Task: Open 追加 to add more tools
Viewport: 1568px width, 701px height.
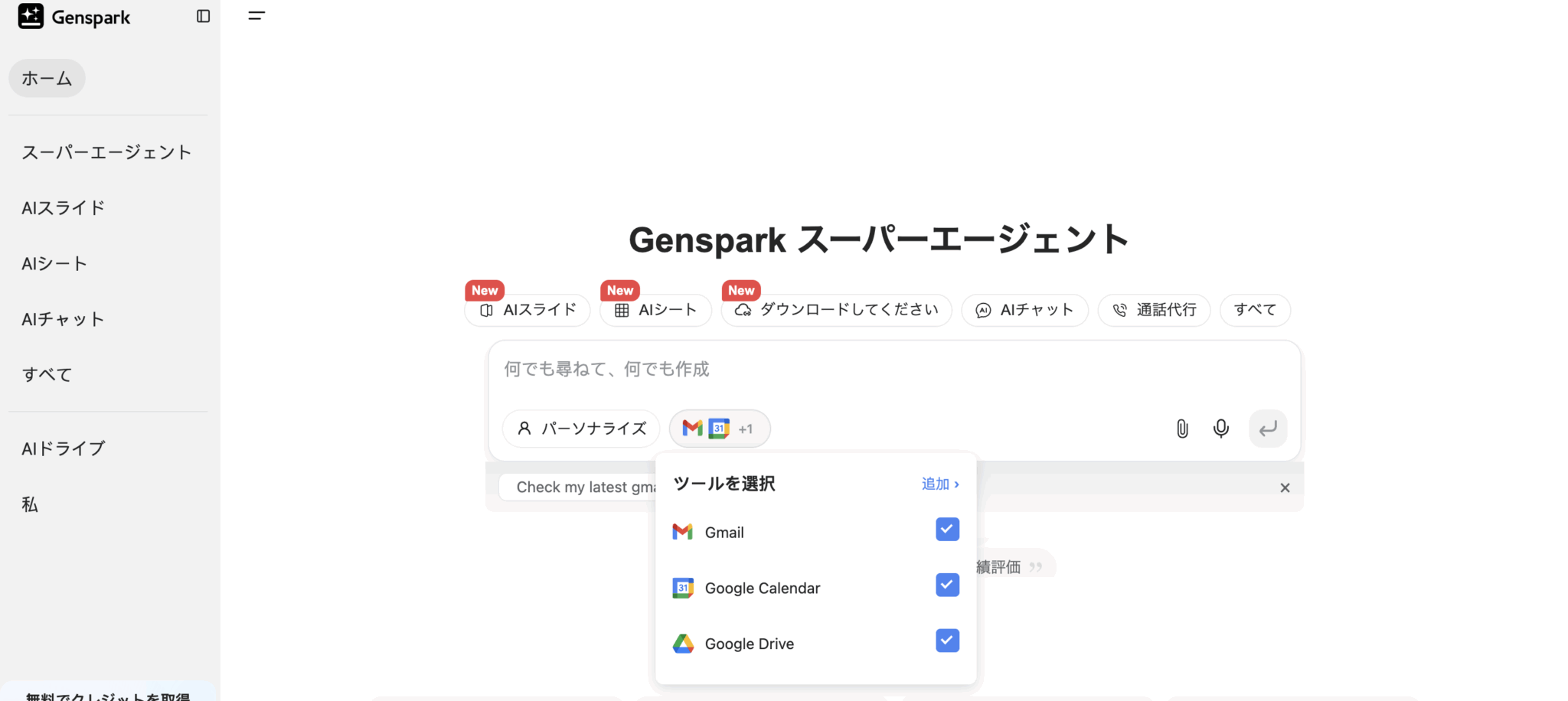Action: tap(939, 484)
